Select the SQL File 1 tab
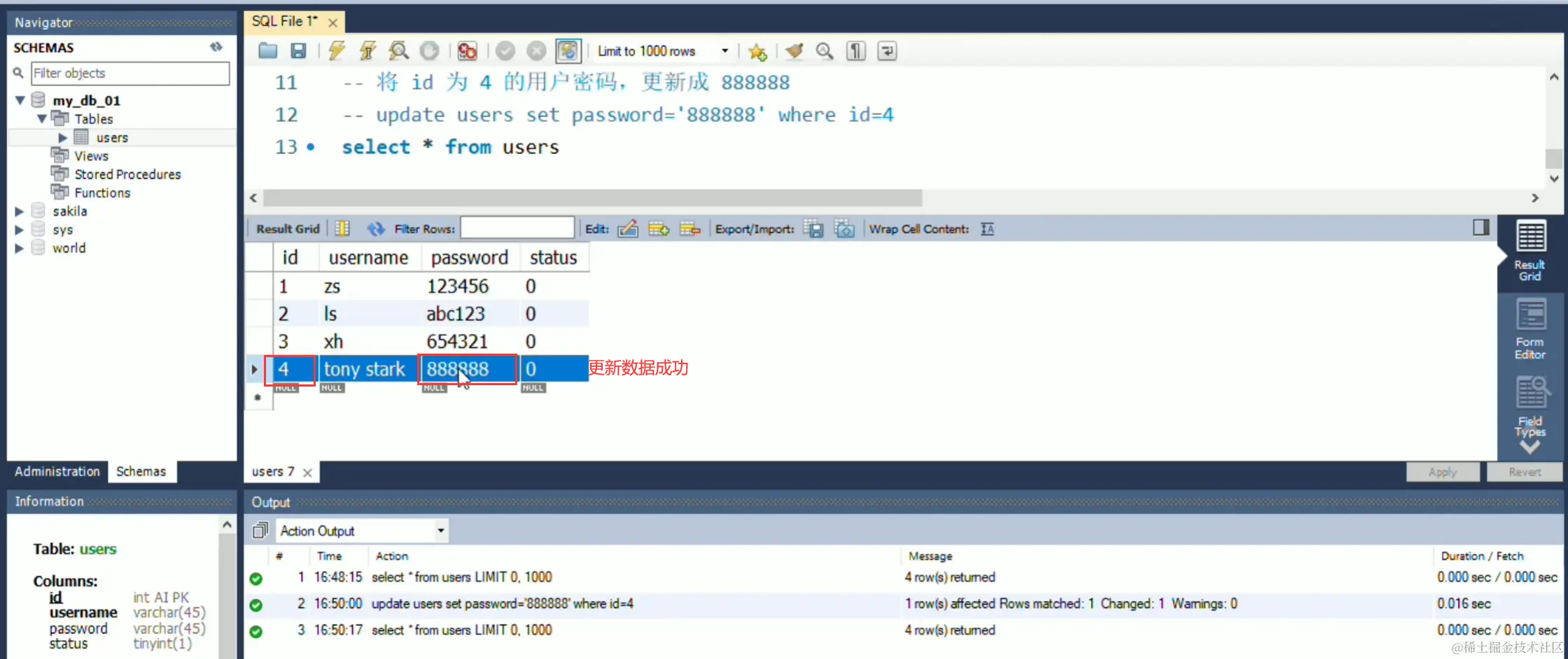 pos(285,21)
